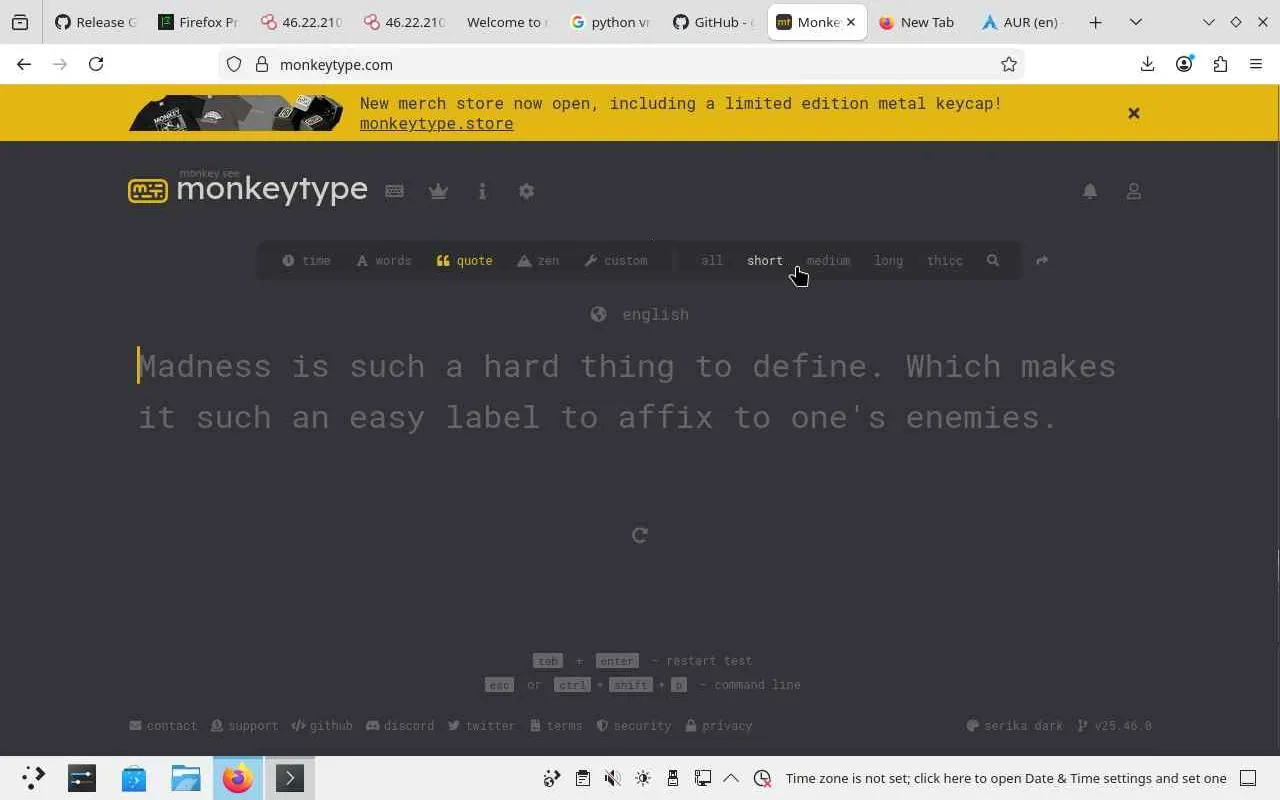Expand the hidden system tray icons arrow

[731, 778]
